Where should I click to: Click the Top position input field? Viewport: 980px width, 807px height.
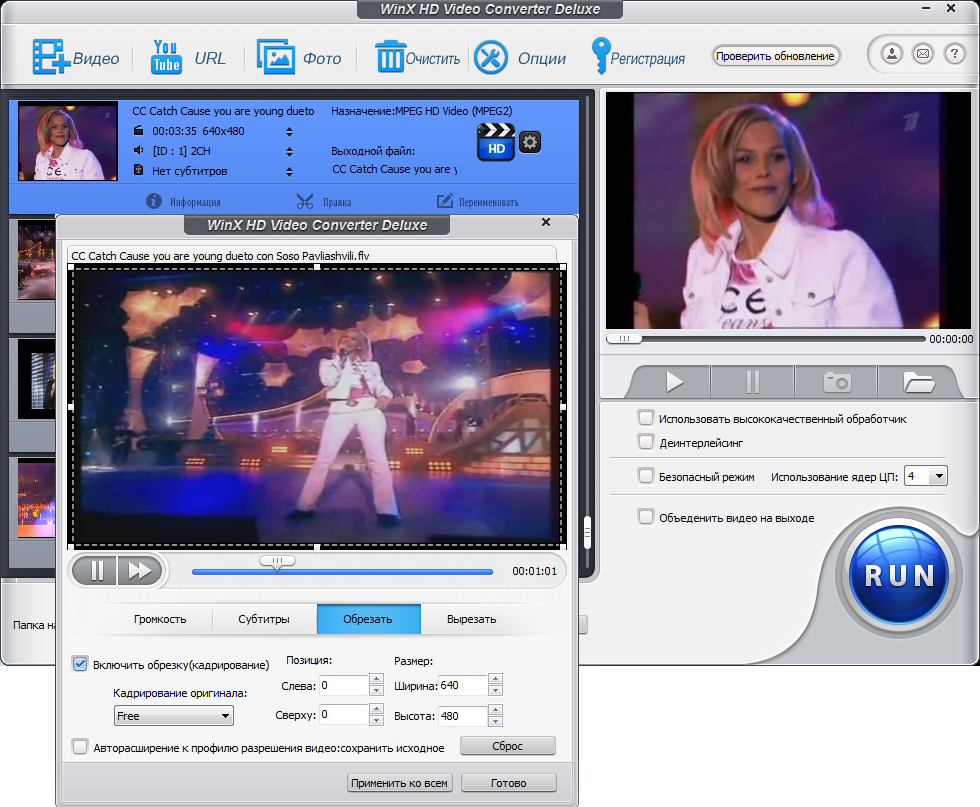coord(344,714)
